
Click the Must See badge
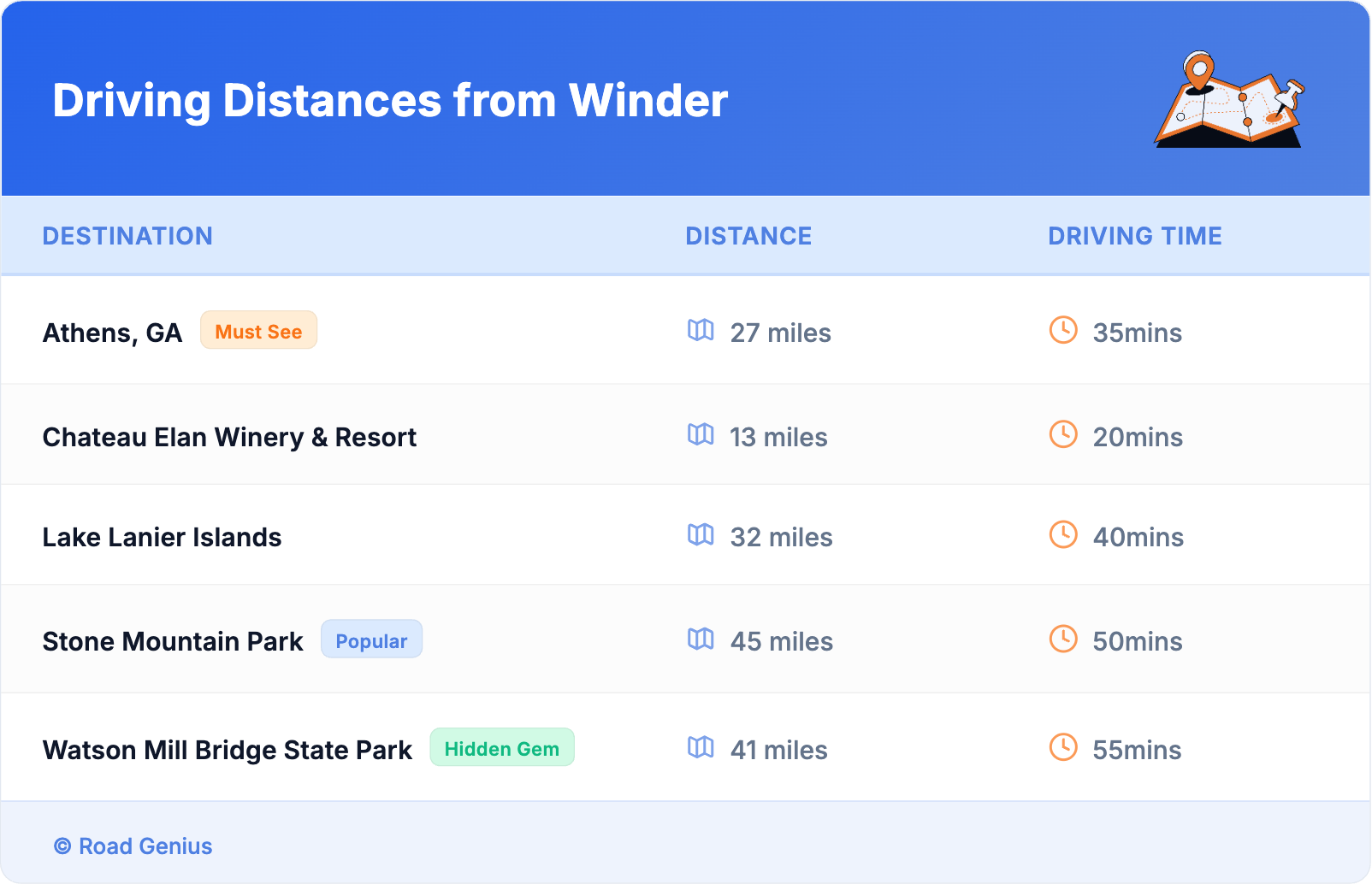coord(258,331)
